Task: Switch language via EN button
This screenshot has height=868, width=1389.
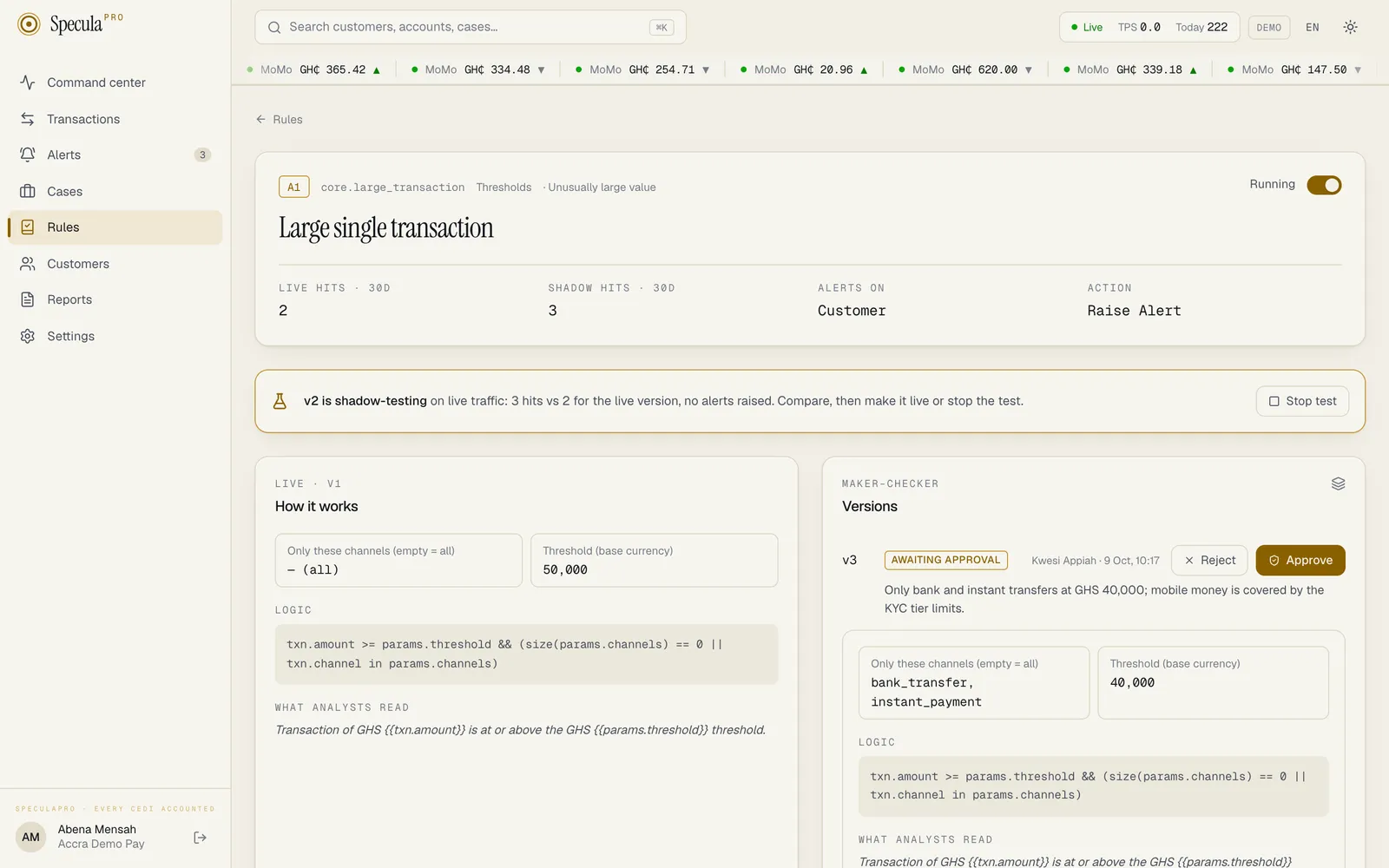Action: point(1313,28)
